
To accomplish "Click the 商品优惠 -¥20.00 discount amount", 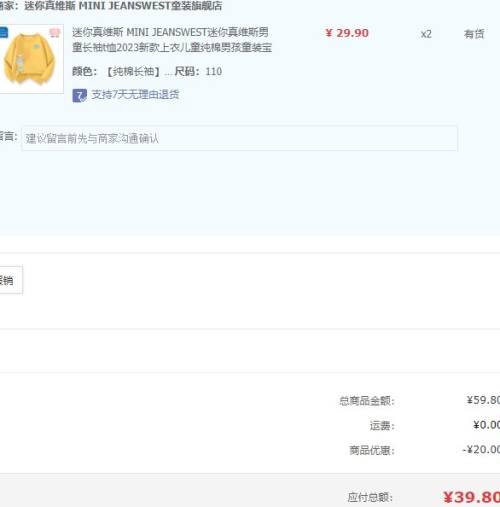I will click(x=481, y=450).
